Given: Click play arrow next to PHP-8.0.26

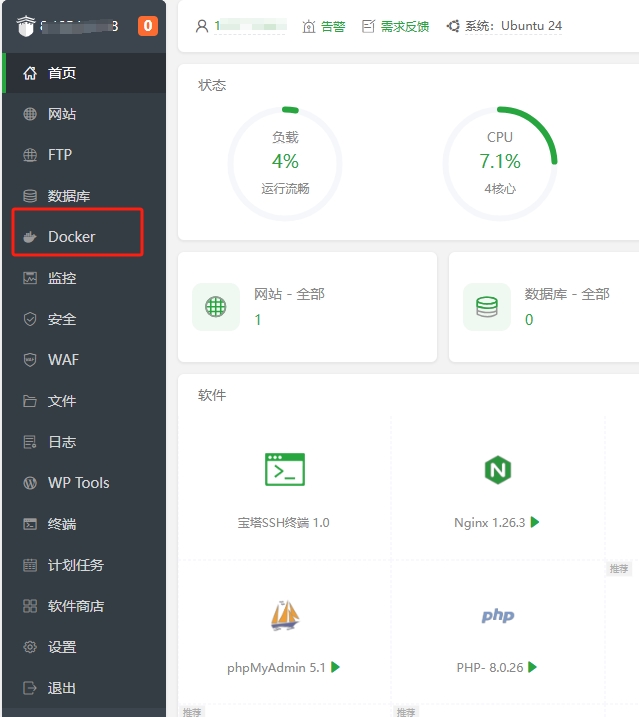Looking at the screenshot, I should (534, 667).
